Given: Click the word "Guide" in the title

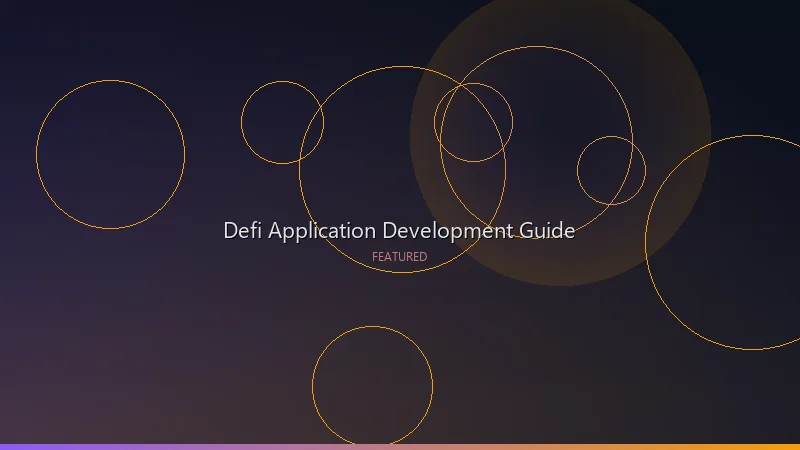Looking at the screenshot, I should point(546,230).
